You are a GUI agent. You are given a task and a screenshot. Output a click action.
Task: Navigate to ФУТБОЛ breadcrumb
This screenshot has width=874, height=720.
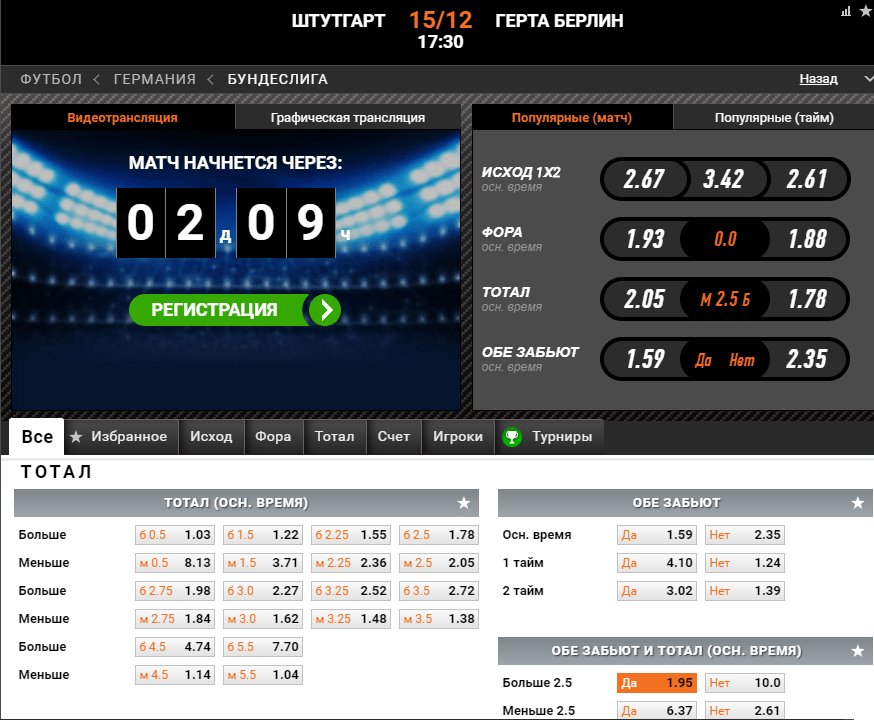[51, 79]
